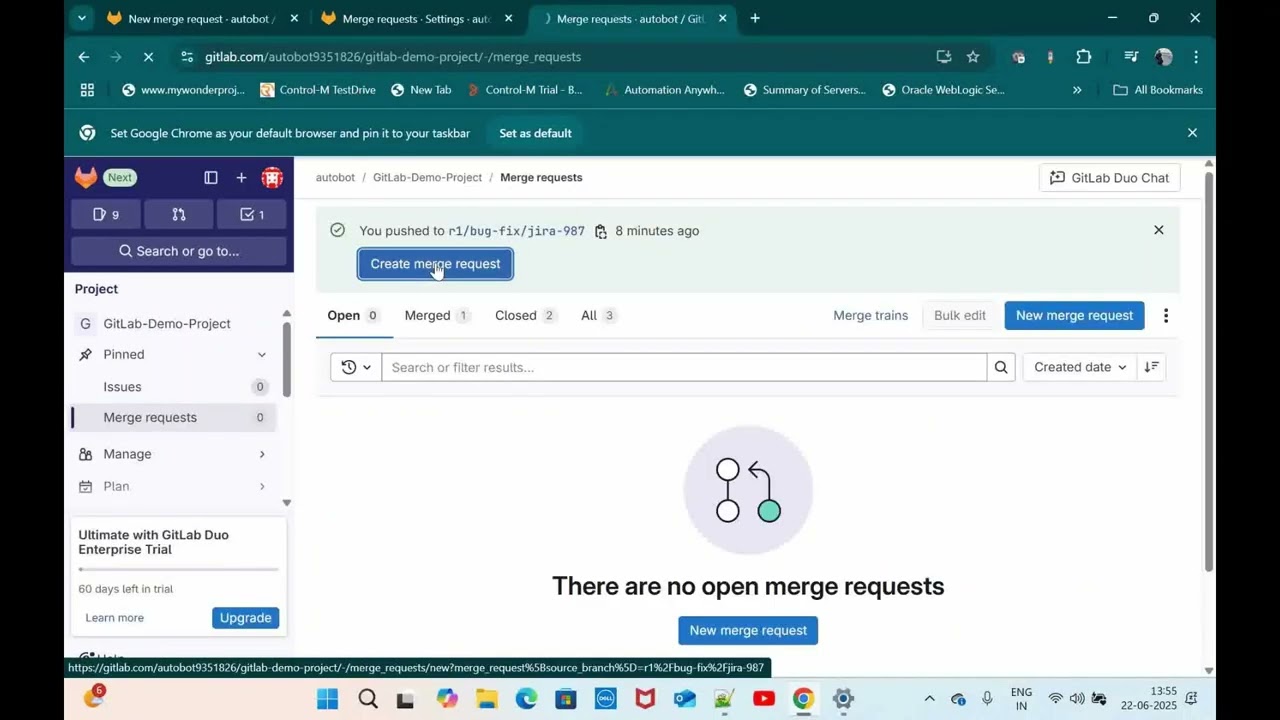Select the Merged tab

(x=437, y=315)
